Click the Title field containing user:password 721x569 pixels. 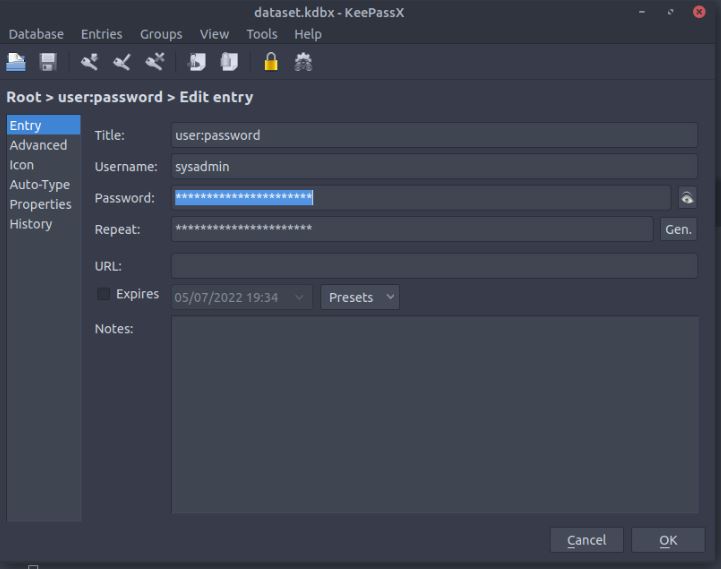pos(434,135)
